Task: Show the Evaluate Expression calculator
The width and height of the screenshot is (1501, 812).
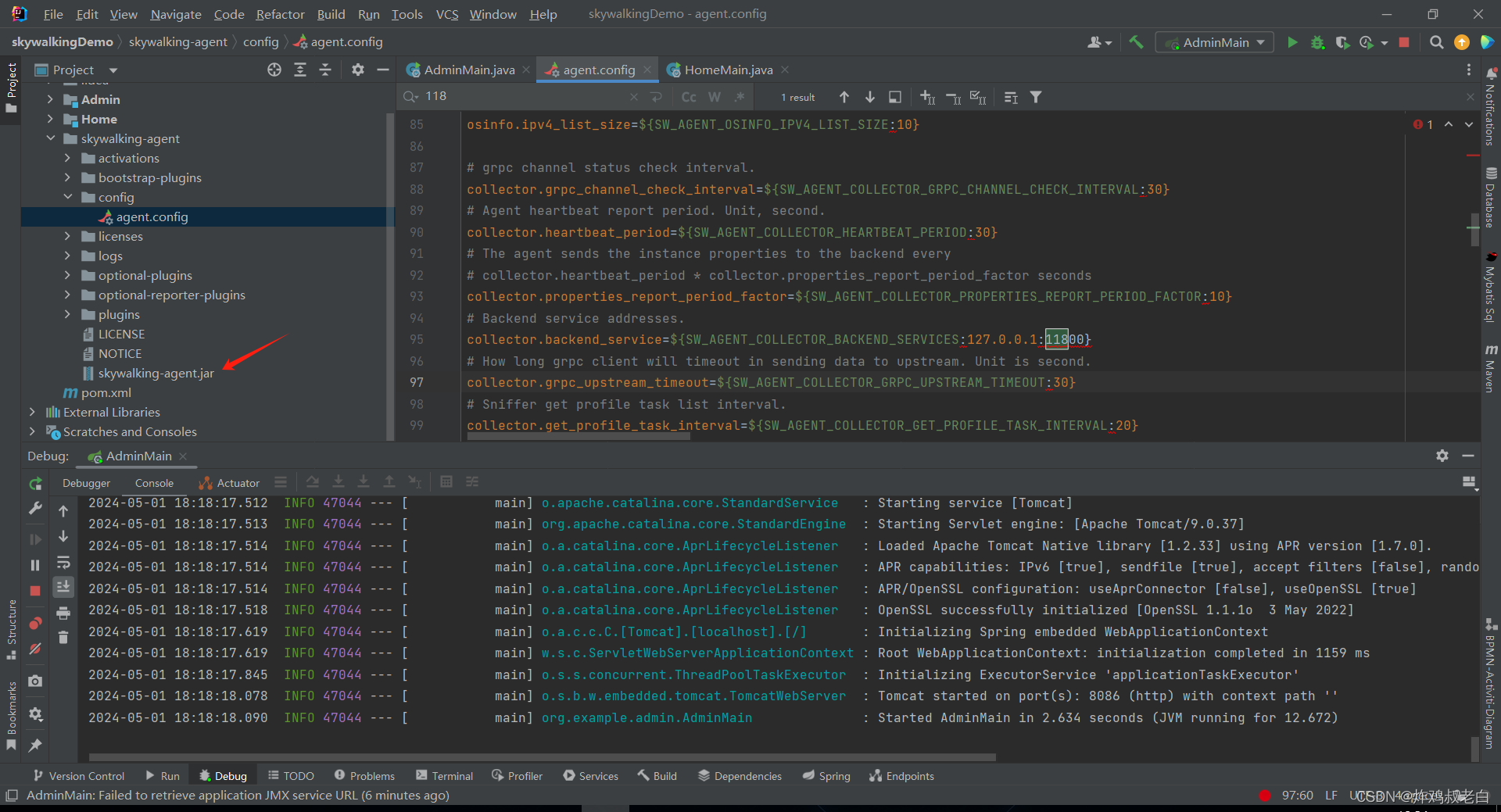Action: (446, 482)
